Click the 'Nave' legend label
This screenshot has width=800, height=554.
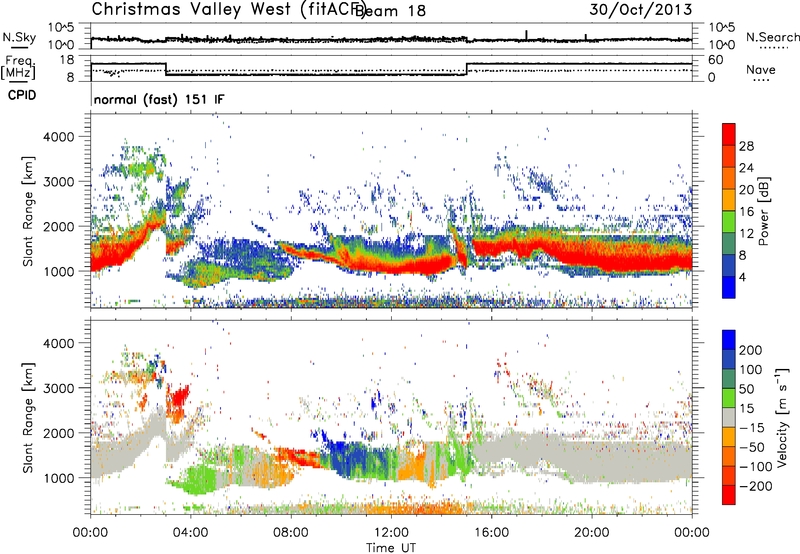(761, 69)
